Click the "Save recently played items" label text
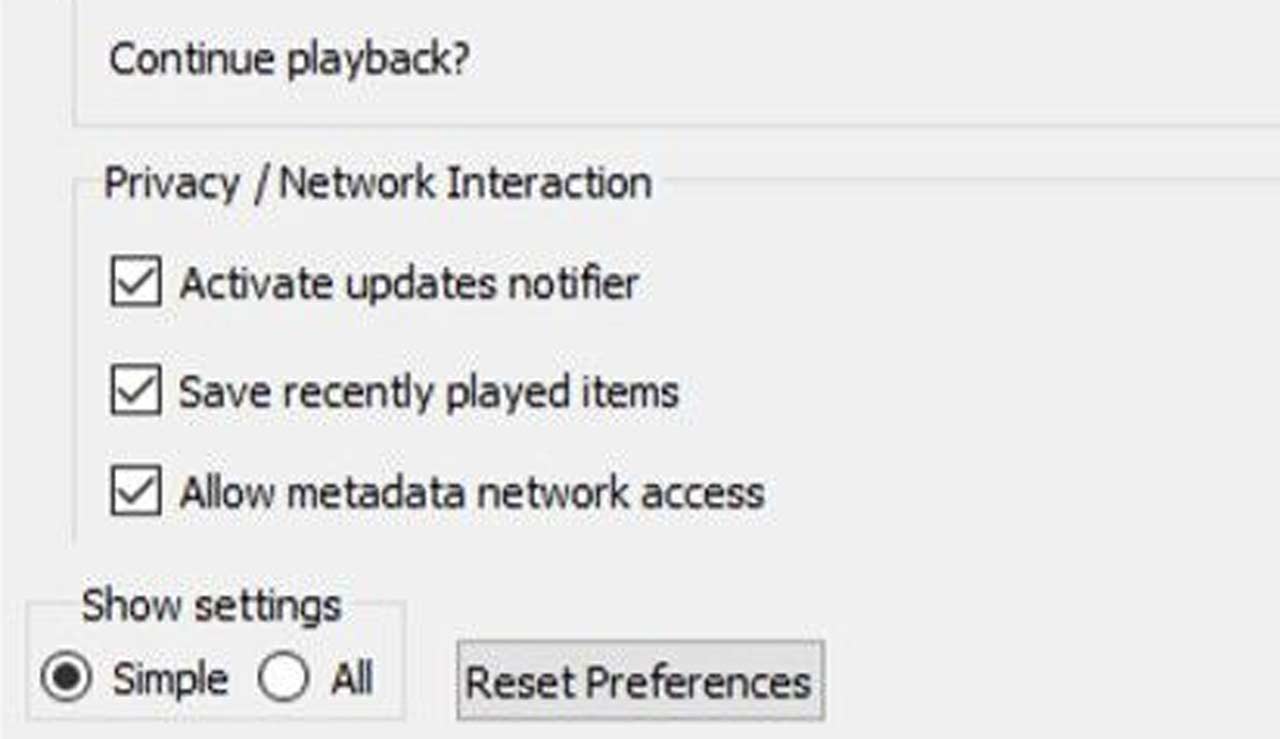 point(428,390)
